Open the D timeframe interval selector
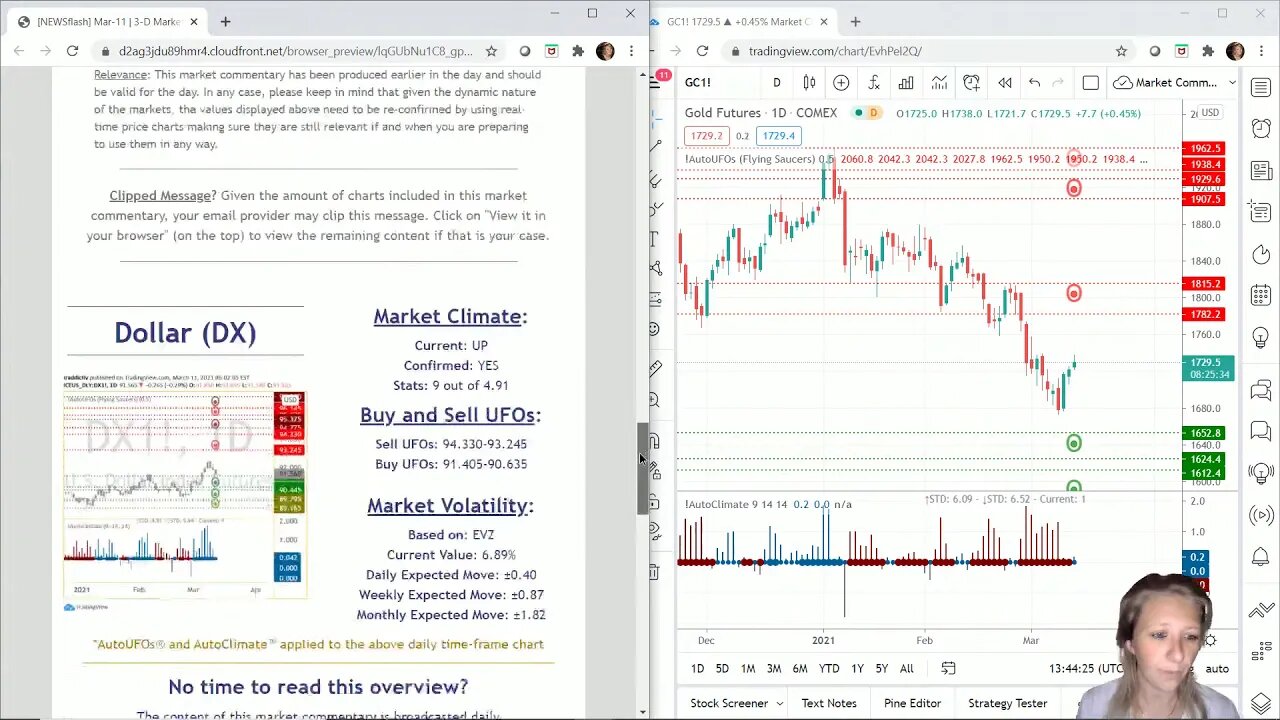This screenshot has width=1280, height=720. [x=776, y=83]
